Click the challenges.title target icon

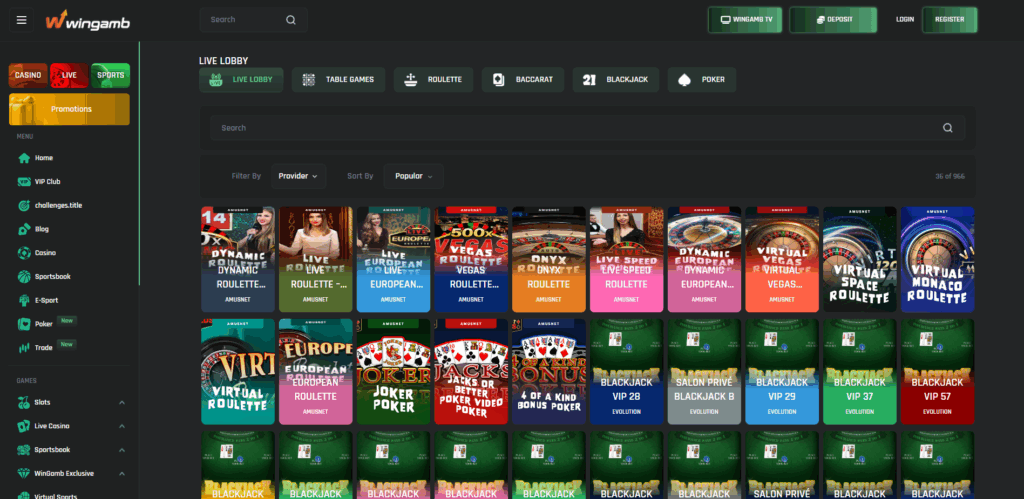tap(24, 205)
